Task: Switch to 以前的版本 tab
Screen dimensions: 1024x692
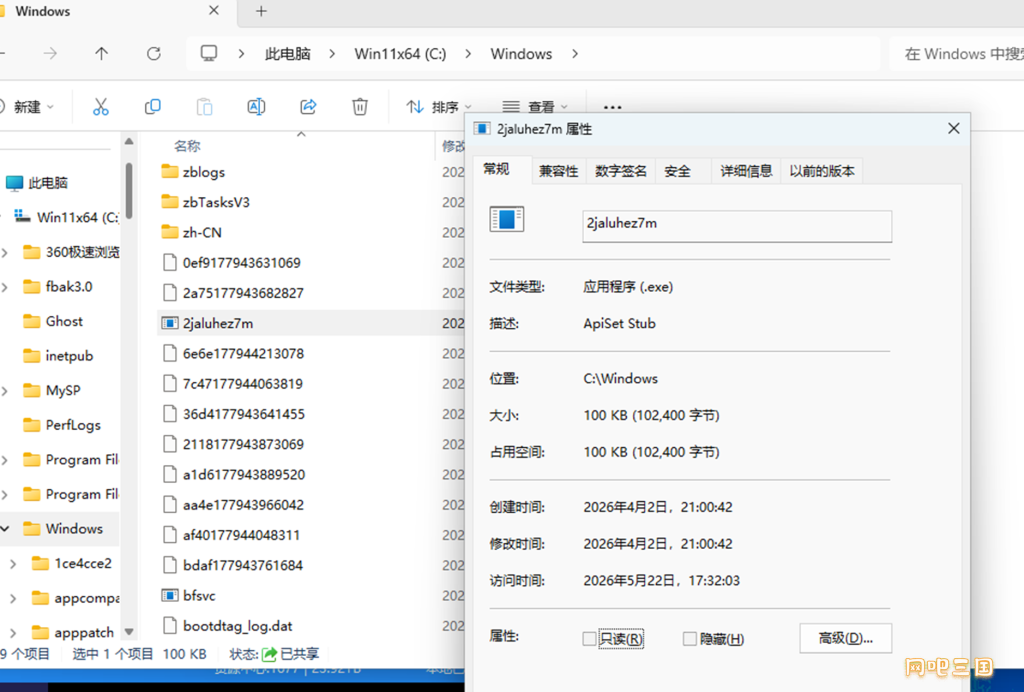Action: coord(822,171)
